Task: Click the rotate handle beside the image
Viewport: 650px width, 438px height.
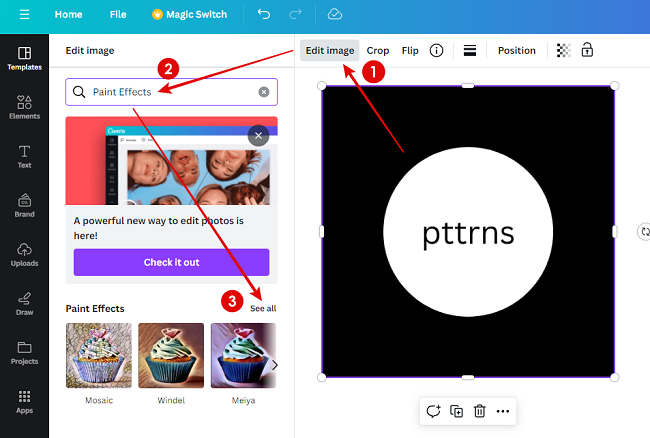Action: [644, 232]
